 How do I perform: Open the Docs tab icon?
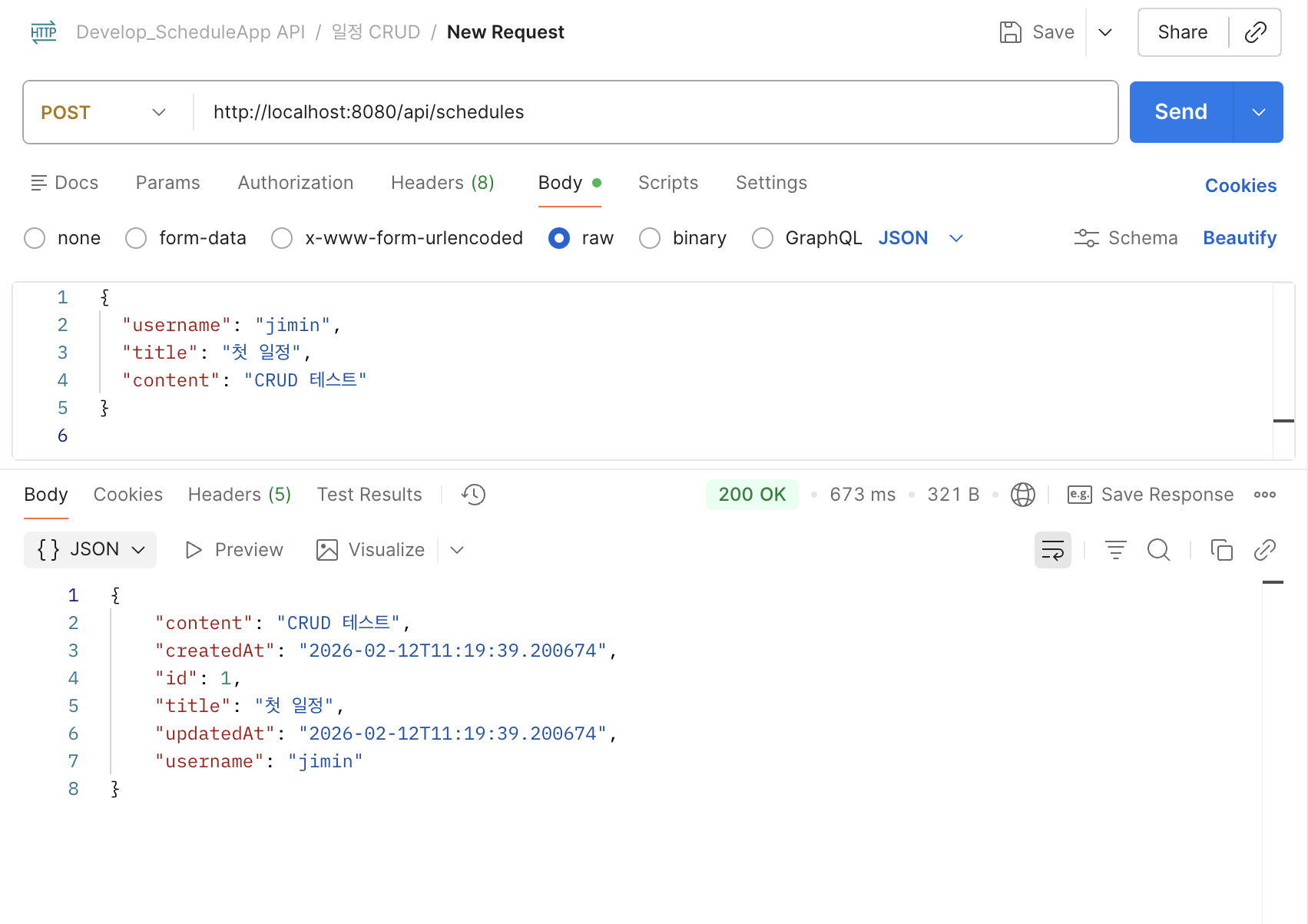point(38,183)
